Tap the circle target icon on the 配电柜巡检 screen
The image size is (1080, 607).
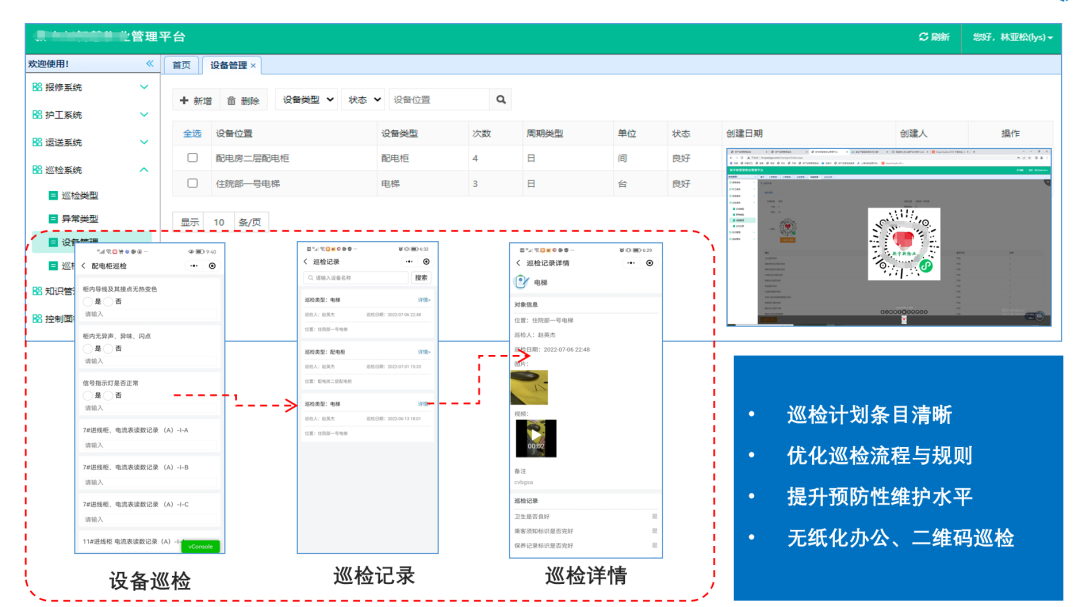coord(212,266)
